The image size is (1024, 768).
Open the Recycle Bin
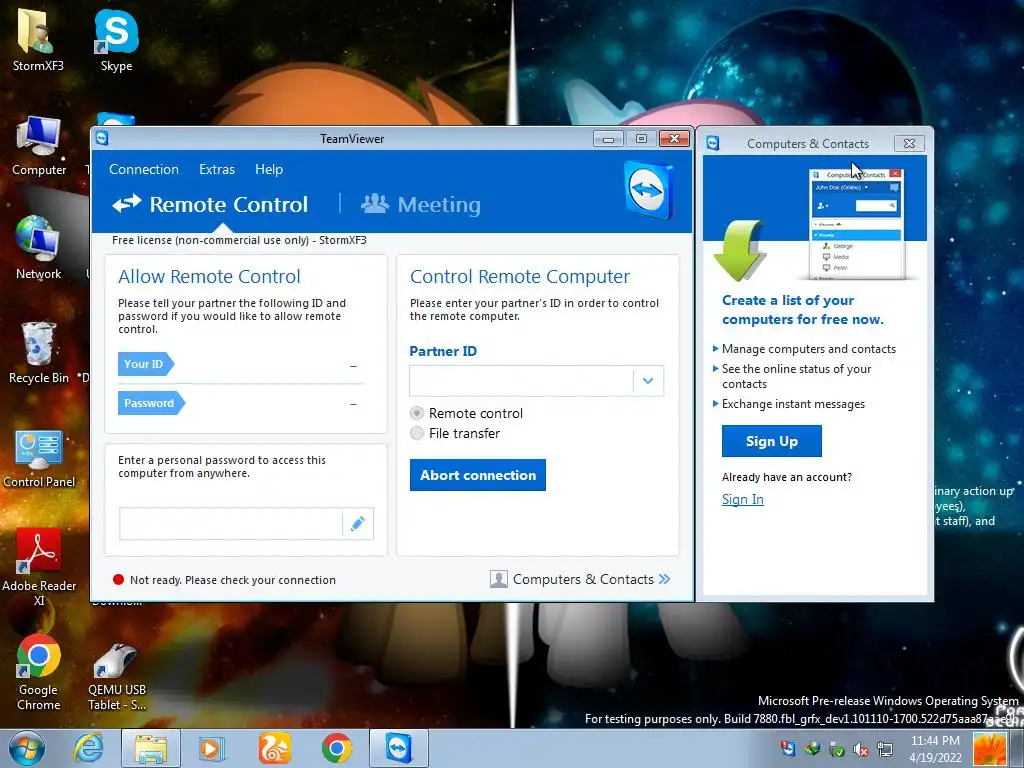tap(39, 353)
